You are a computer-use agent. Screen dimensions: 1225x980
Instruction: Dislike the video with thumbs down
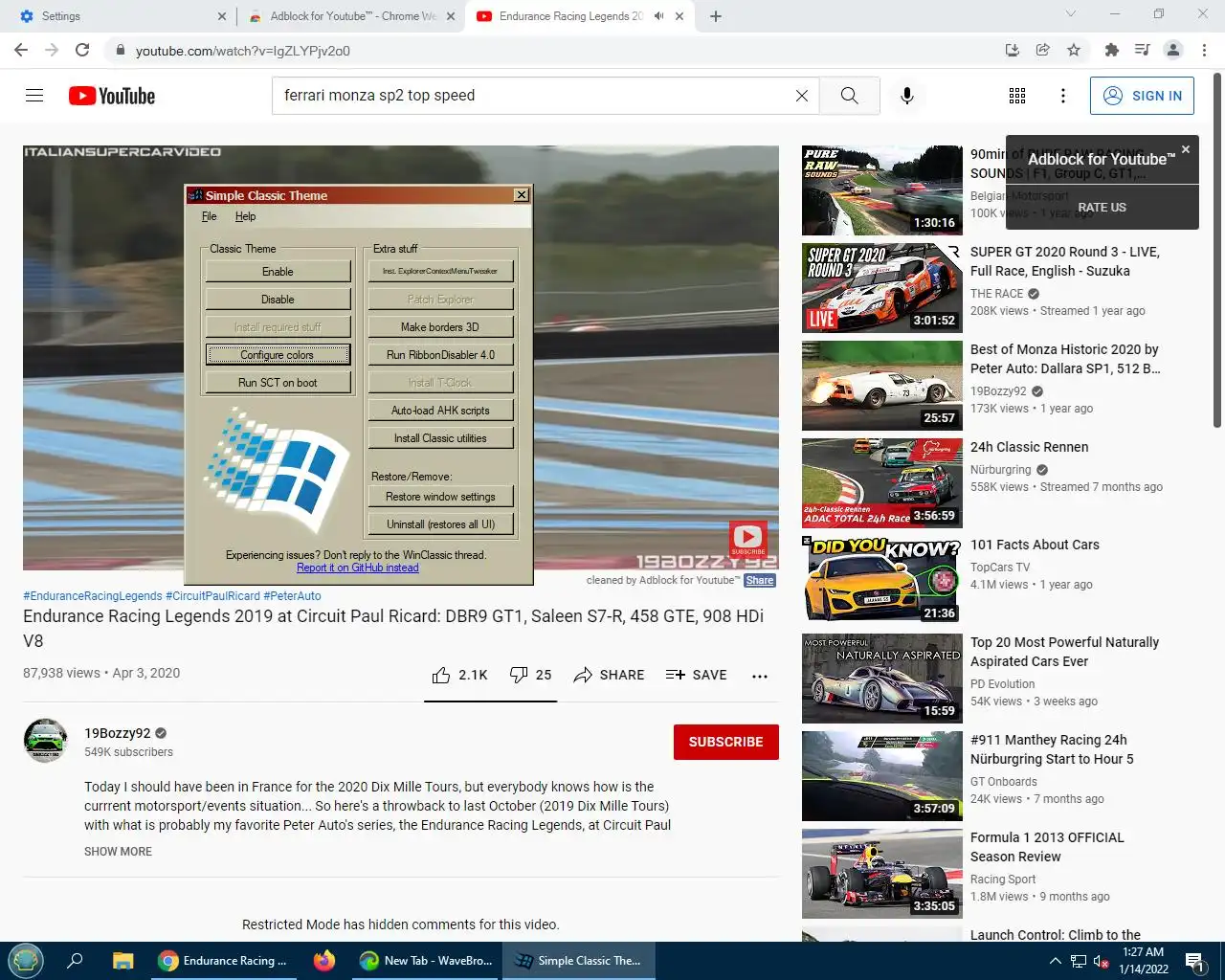[530, 675]
